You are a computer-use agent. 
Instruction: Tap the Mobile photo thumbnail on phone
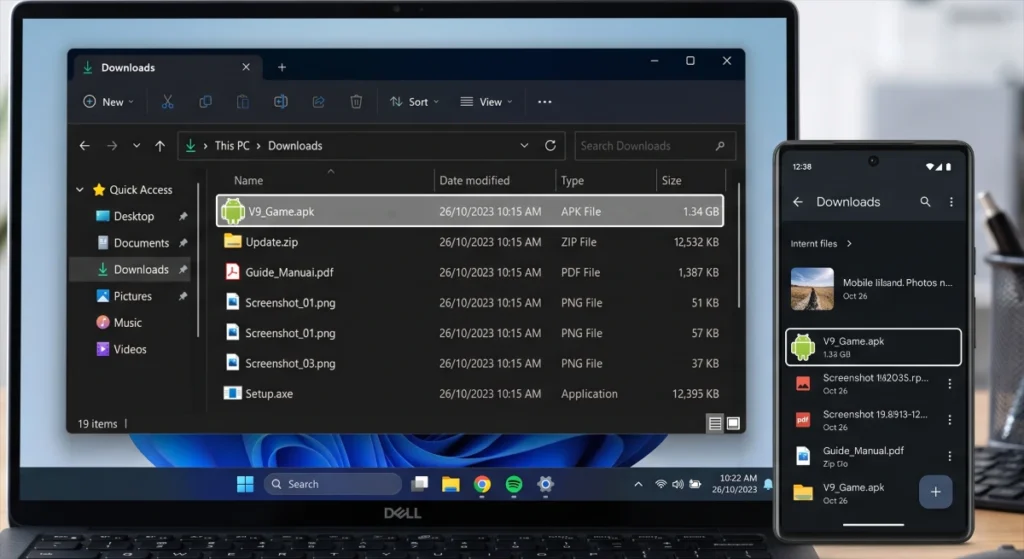pyautogui.click(x=812, y=289)
